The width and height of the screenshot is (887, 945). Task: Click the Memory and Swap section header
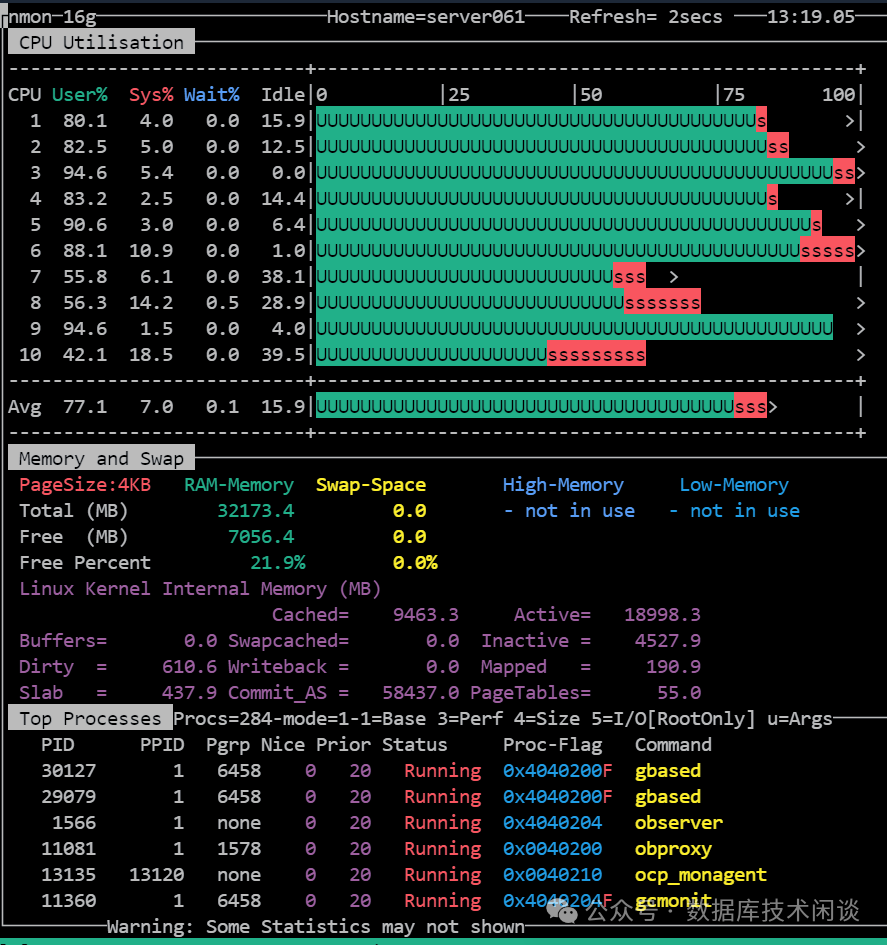pos(101,459)
